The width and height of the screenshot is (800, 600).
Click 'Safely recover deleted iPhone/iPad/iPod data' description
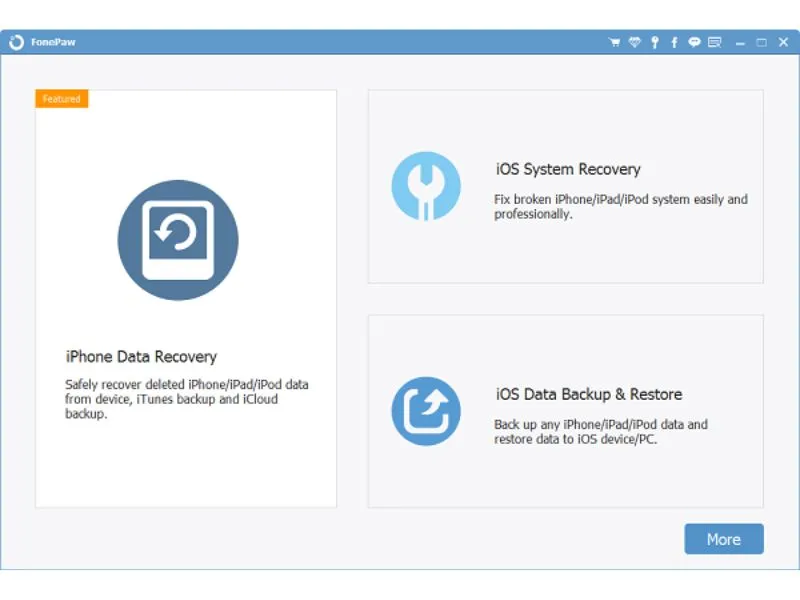187,399
